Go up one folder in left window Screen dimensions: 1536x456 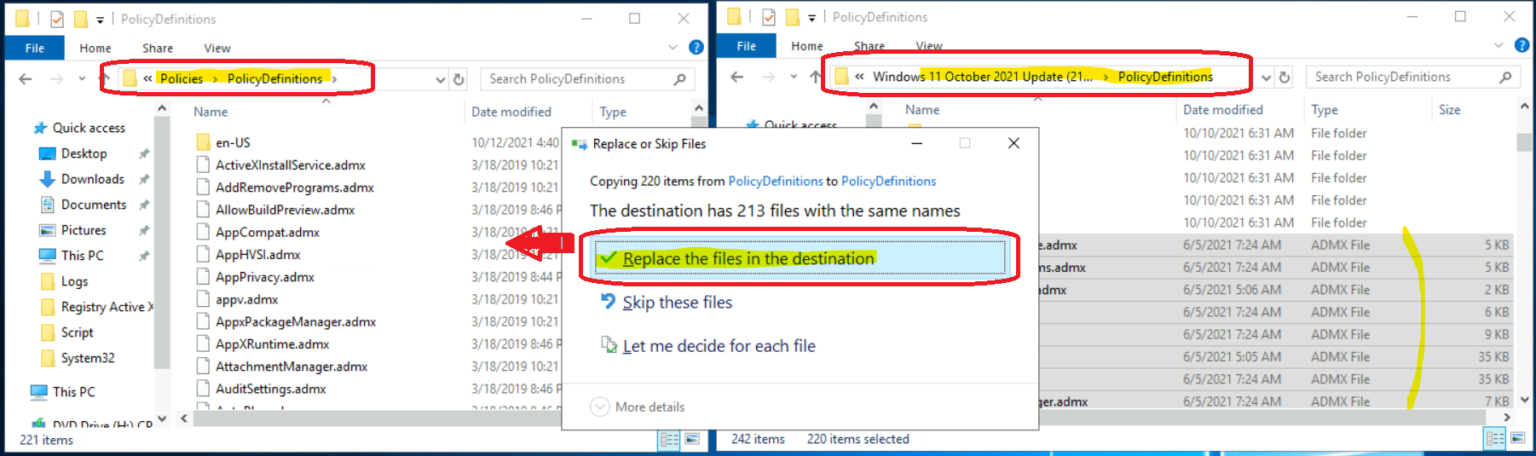tap(104, 79)
